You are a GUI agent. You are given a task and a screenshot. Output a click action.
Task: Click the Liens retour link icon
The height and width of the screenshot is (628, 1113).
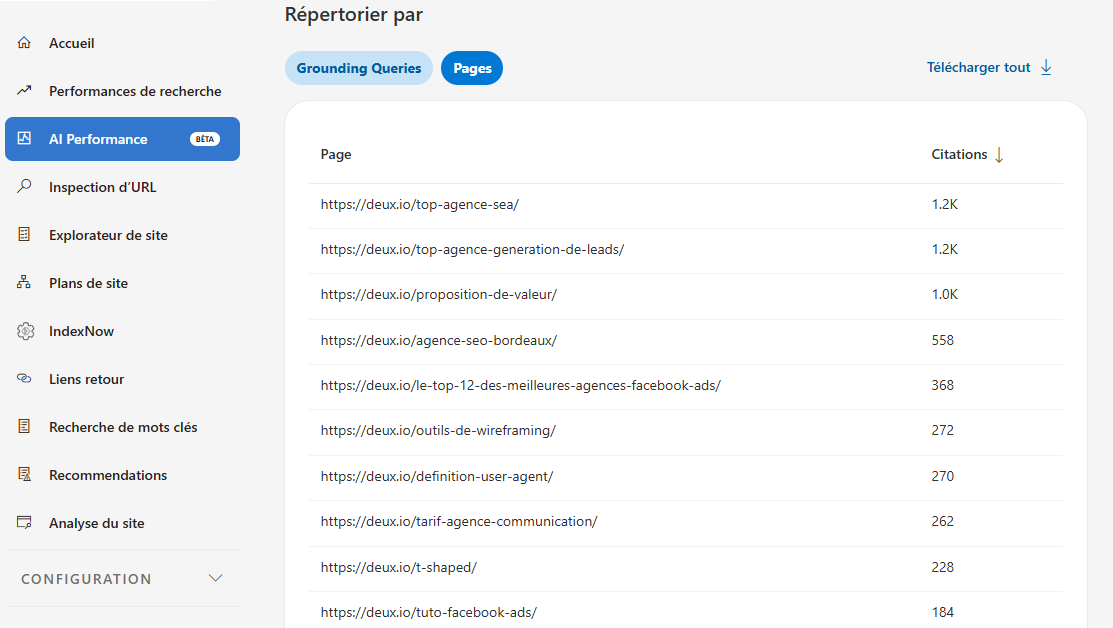click(x=25, y=379)
